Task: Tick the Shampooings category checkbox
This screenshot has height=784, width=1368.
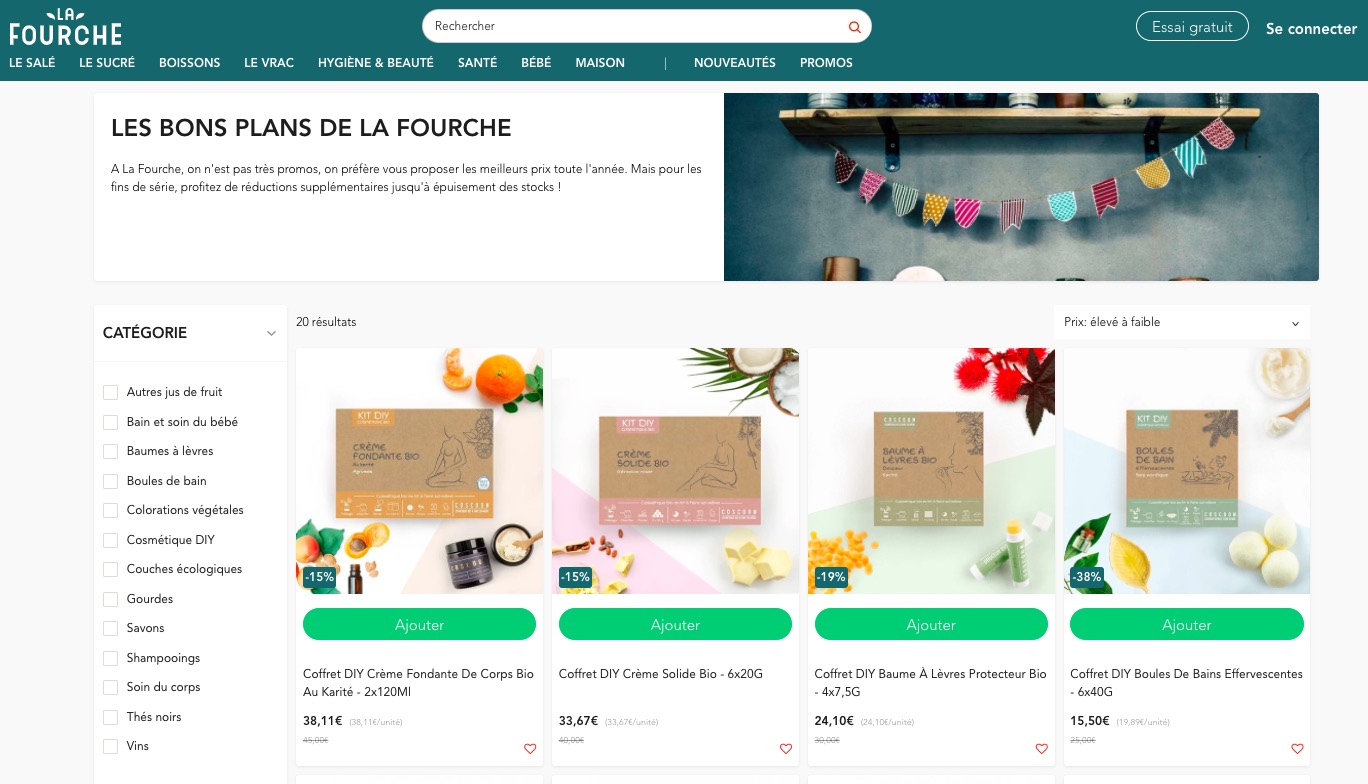Action: coord(110,658)
